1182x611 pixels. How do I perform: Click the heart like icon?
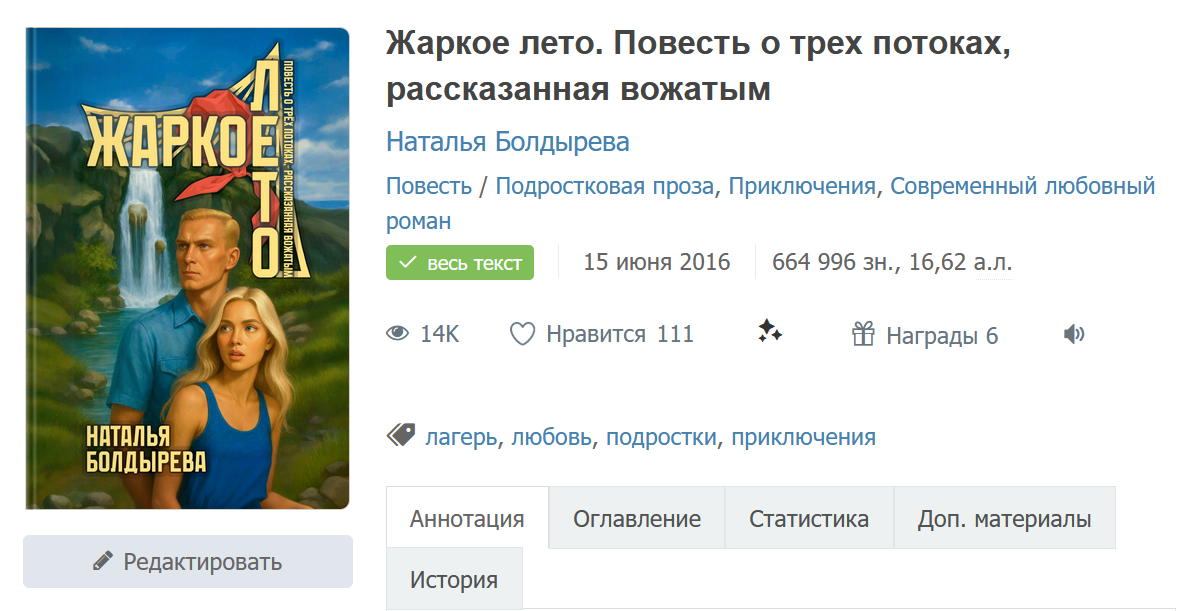522,334
